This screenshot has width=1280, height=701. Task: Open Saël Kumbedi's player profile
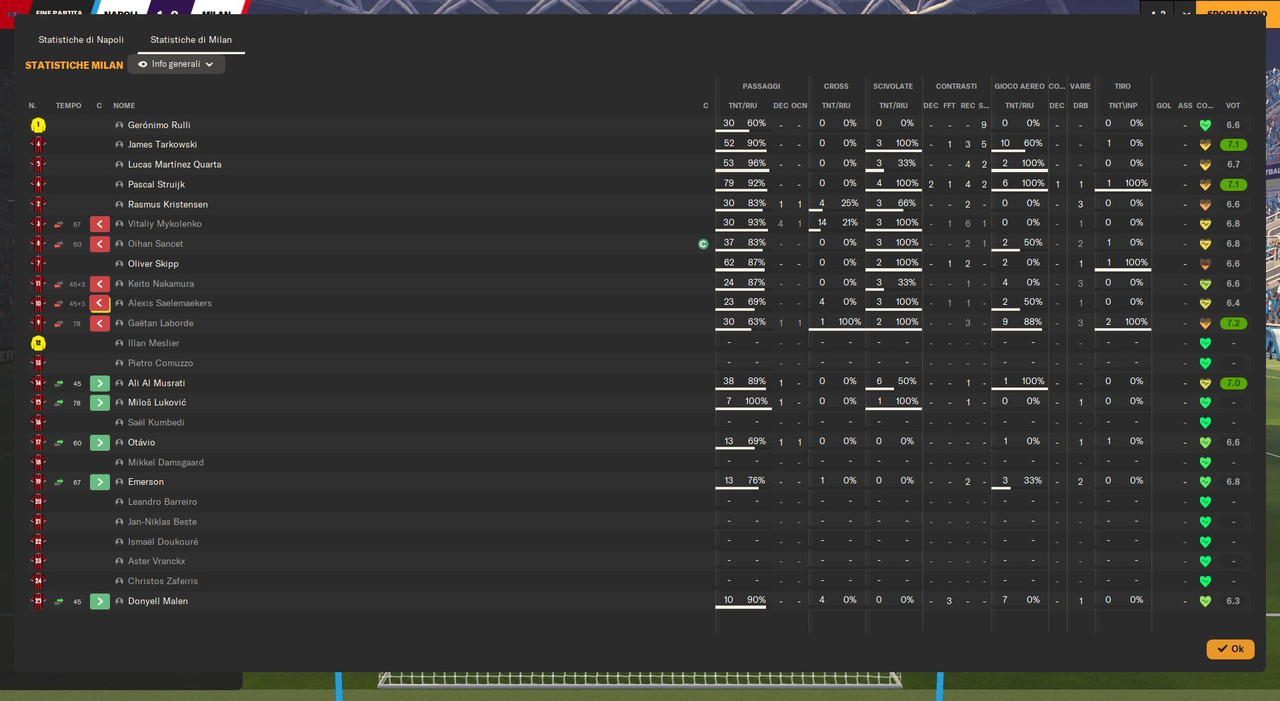pos(156,422)
